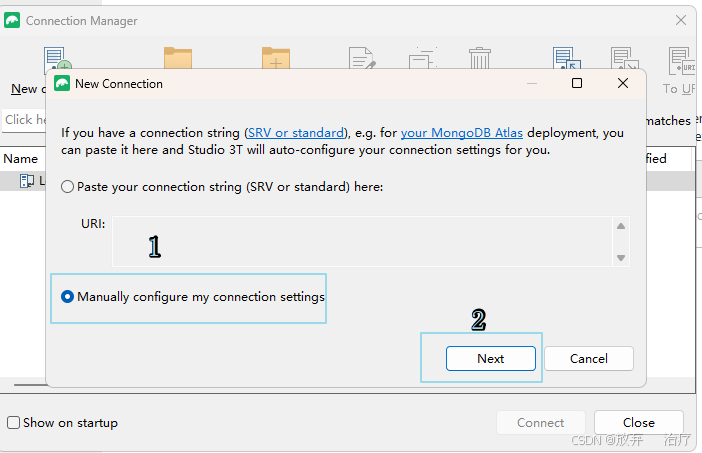Click the URI field scroll down arrow
702x453 pixels.
[x=621, y=258]
